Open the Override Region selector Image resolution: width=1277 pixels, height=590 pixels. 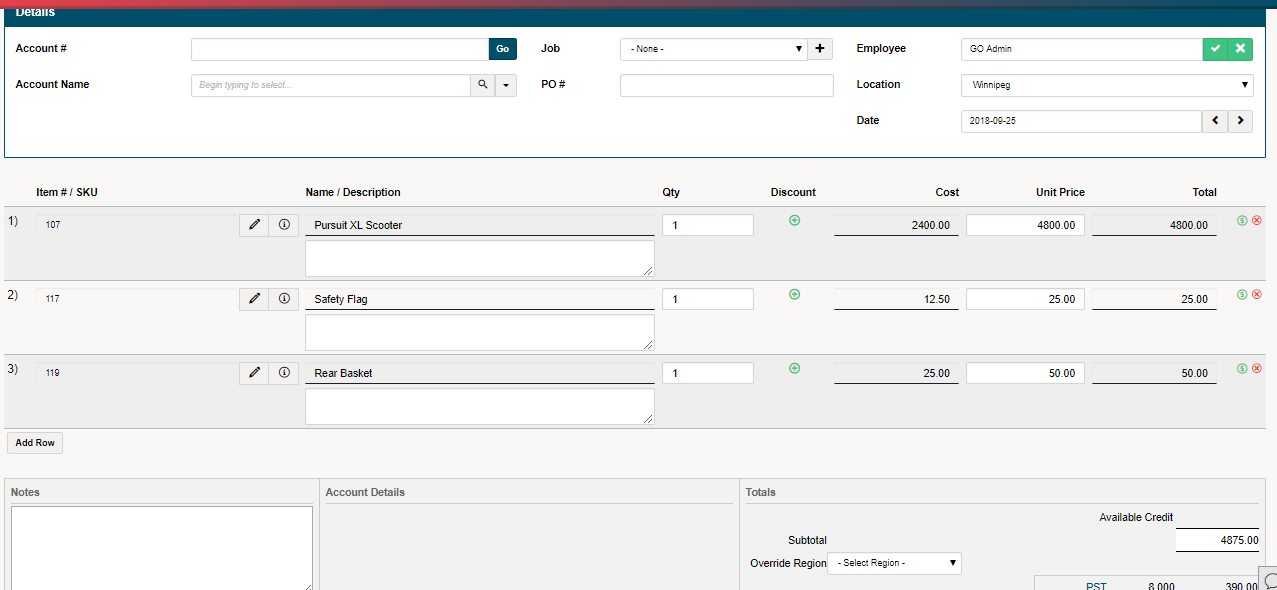pyautogui.click(x=893, y=563)
